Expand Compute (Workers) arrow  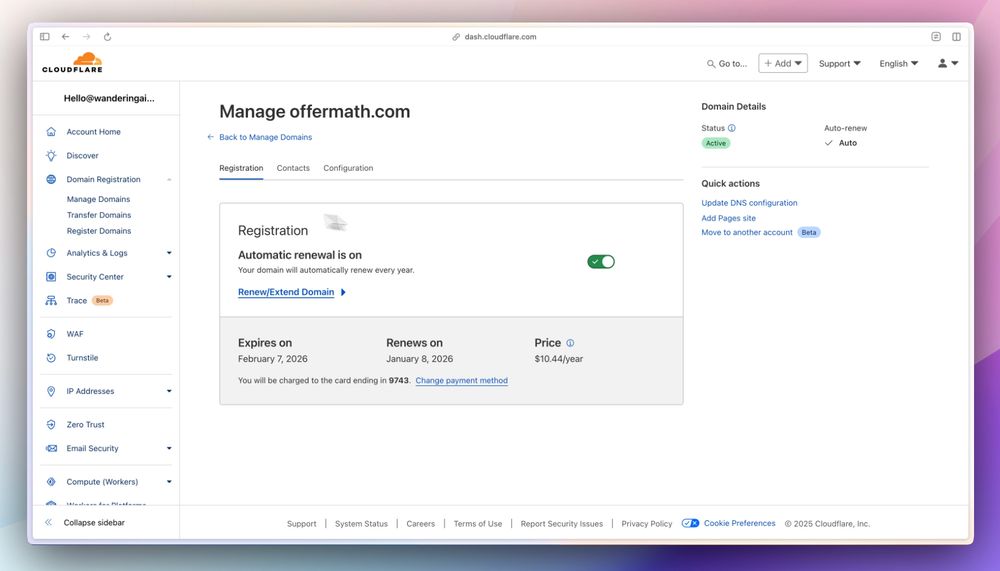tap(169, 482)
